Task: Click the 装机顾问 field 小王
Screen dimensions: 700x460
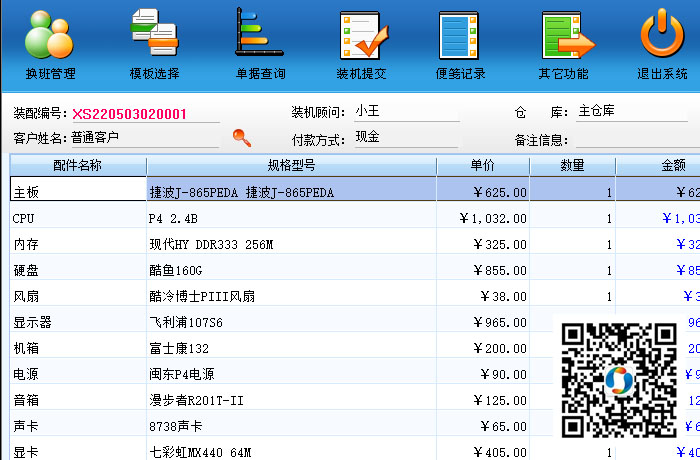Action: tap(406, 112)
